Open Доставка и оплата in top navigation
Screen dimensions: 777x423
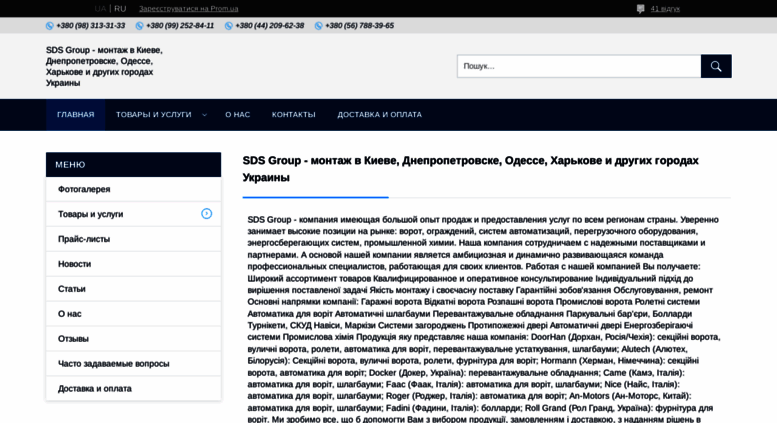pos(380,114)
